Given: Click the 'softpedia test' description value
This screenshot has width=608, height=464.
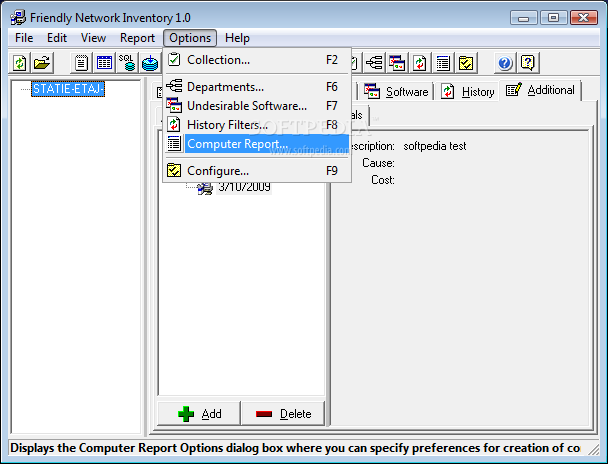Looking at the screenshot, I should 435,146.
